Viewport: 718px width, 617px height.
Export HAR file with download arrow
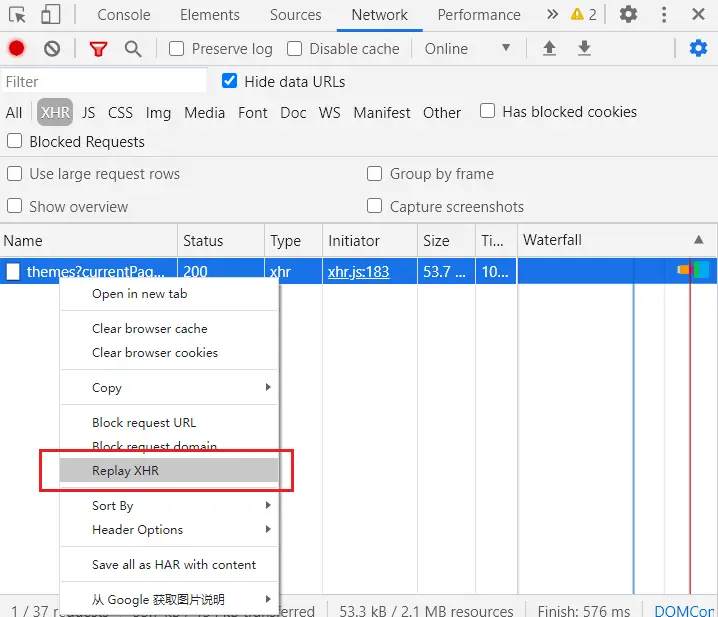584,48
